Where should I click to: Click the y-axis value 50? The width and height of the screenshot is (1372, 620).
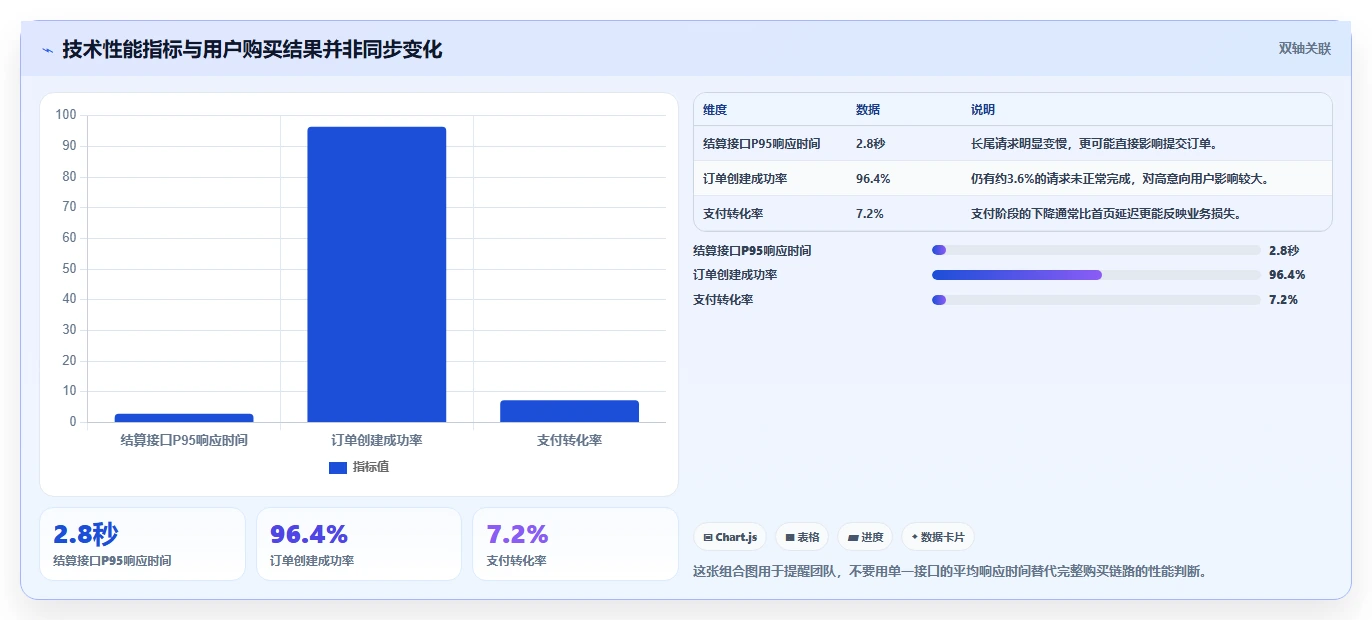69,268
